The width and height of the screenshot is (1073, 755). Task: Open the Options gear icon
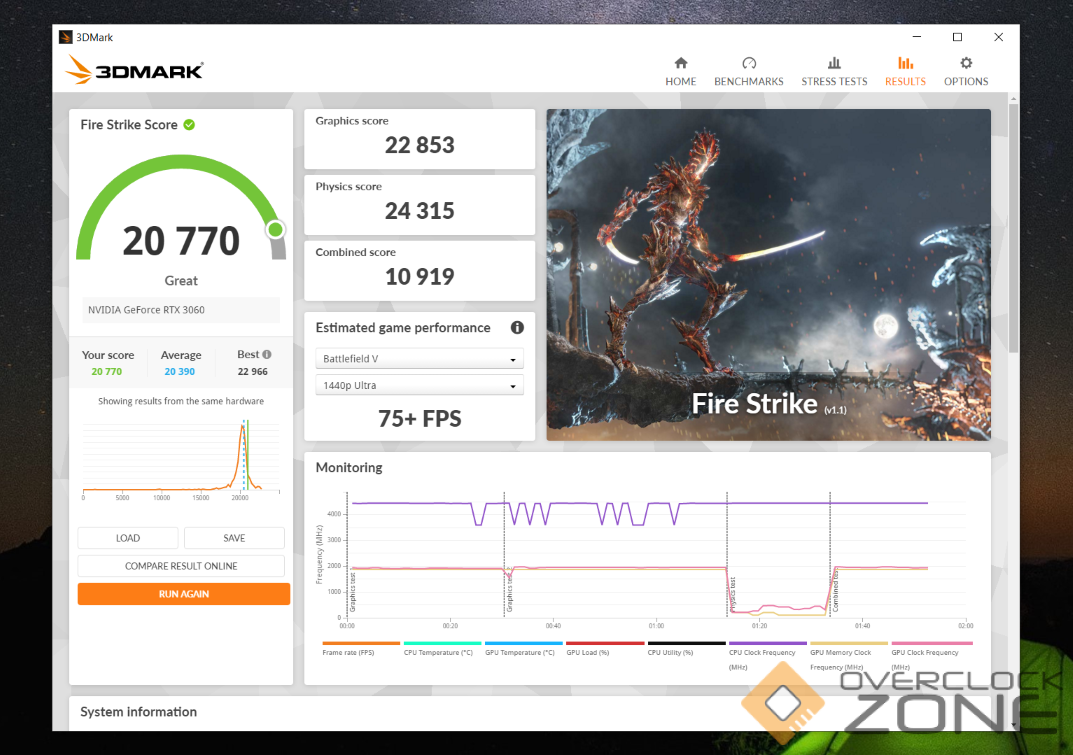pyautogui.click(x=966, y=63)
